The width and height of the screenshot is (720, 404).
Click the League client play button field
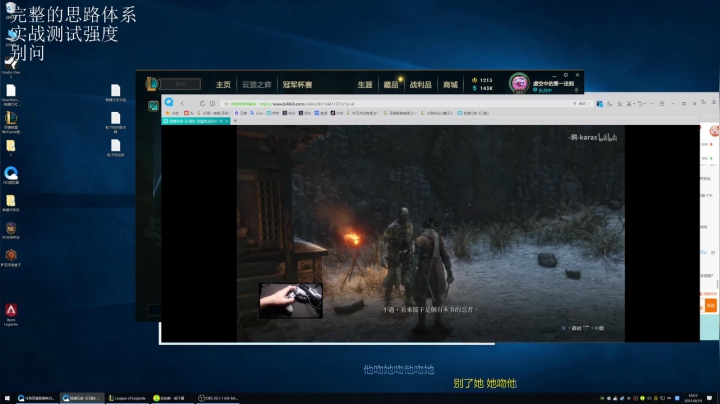(x=180, y=84)
